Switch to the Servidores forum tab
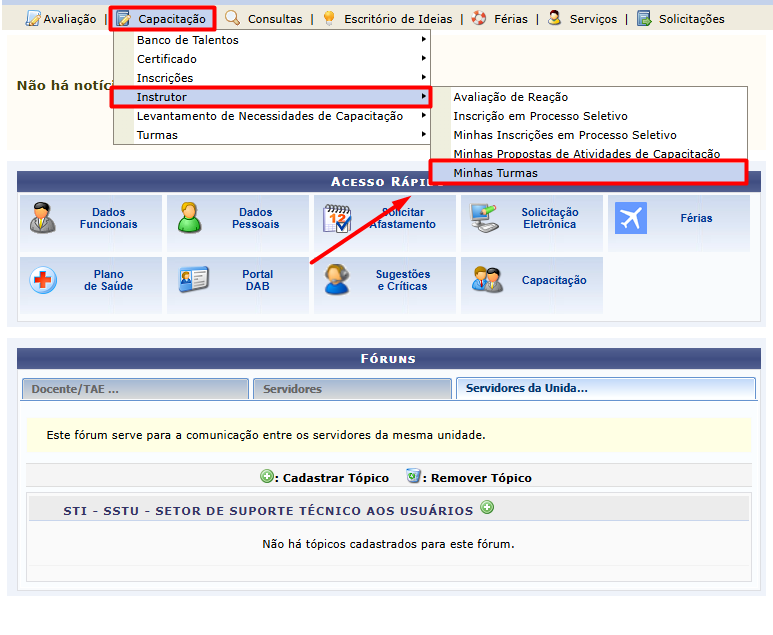This screenshot has height=635, width=773. pyautogui.click(x=352, y=389)
